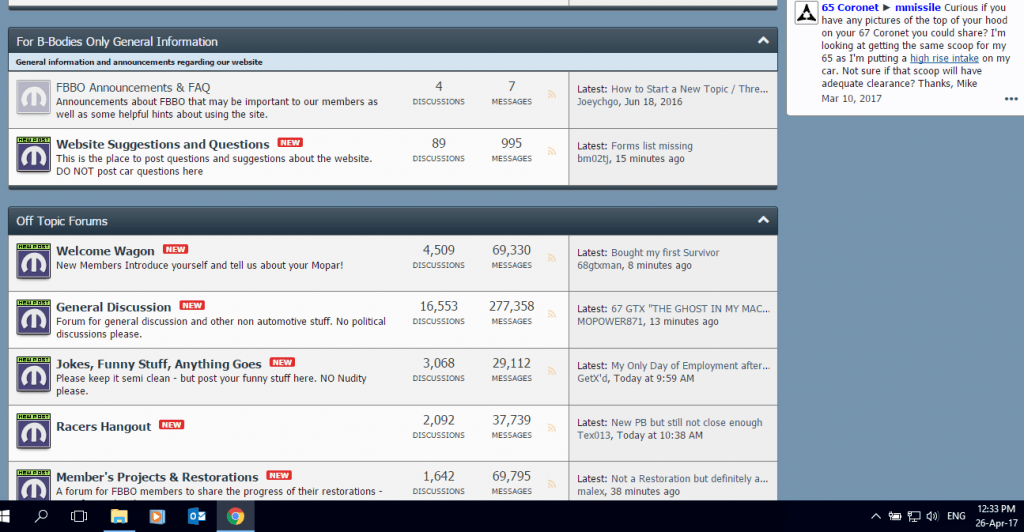Click the Welcome Wagon forum icon
1024x532 pixels.
[33, 261]
